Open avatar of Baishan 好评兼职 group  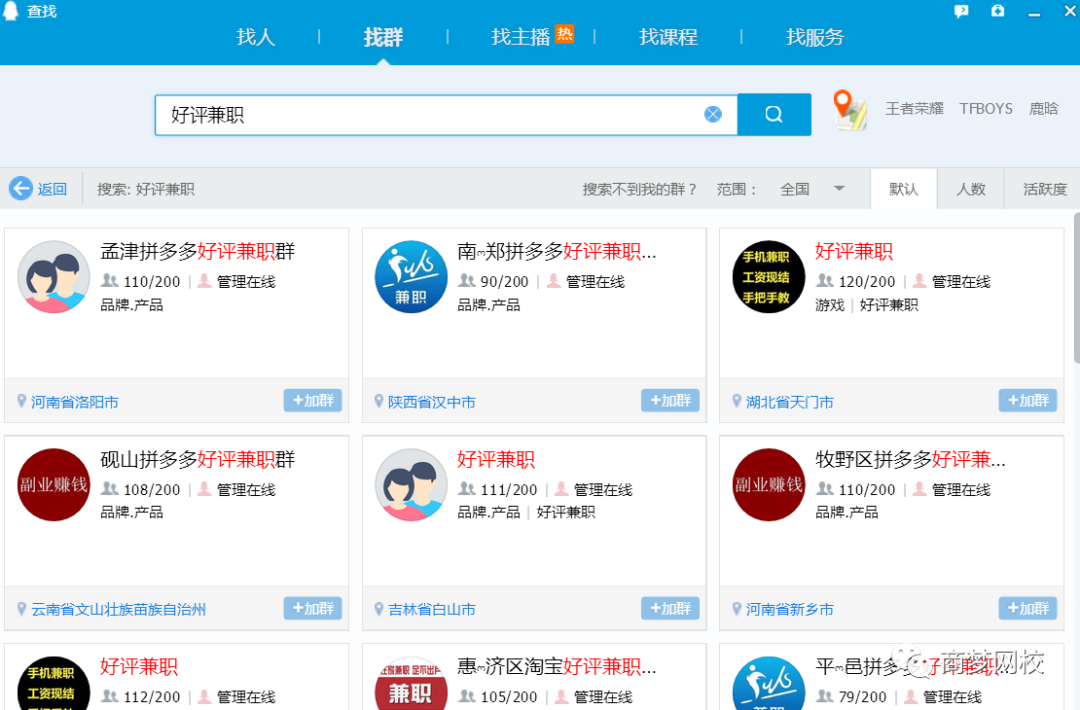[411, 485]
